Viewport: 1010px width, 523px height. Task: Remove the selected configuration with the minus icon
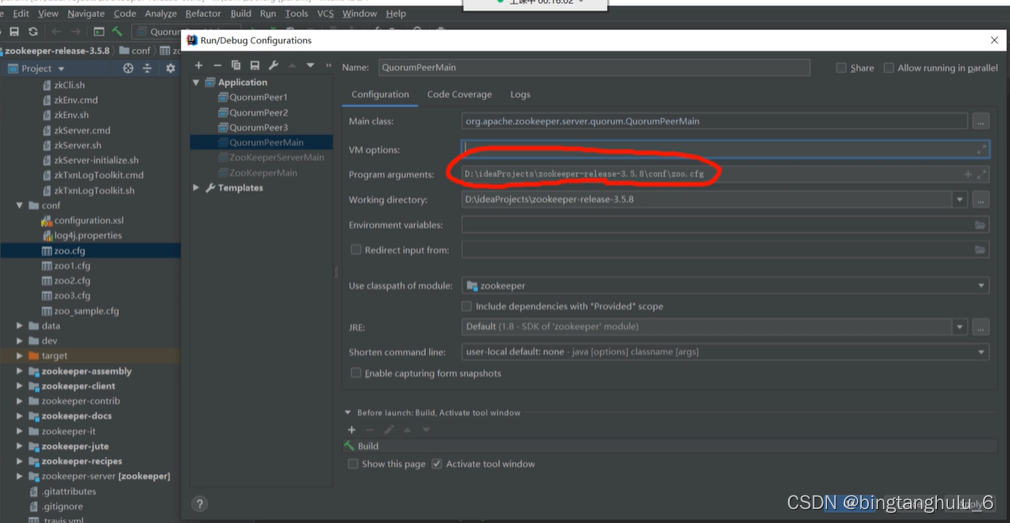[217, 66]
